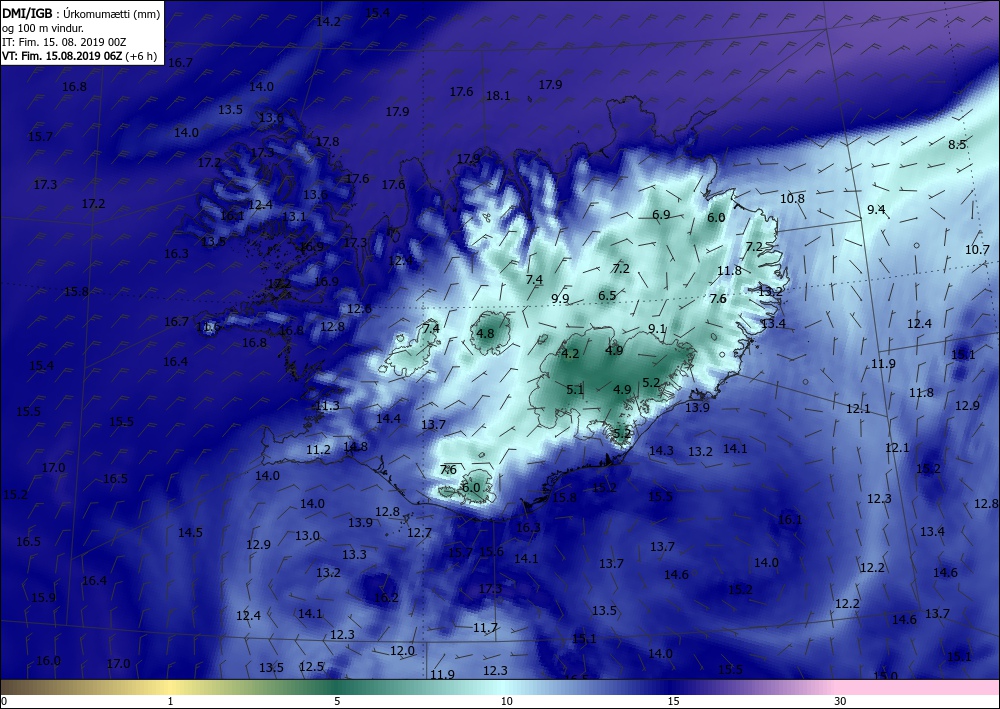Viewport: 1000px width, 709px height.
Task: Pick the 14.4 value in southwest Iceland
Action: tap(388, 419)
